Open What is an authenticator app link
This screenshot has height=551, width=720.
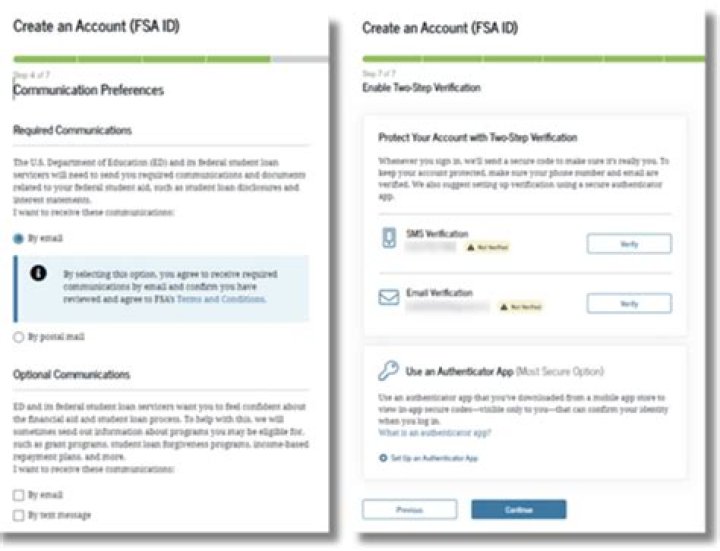(x=434, y=433)
